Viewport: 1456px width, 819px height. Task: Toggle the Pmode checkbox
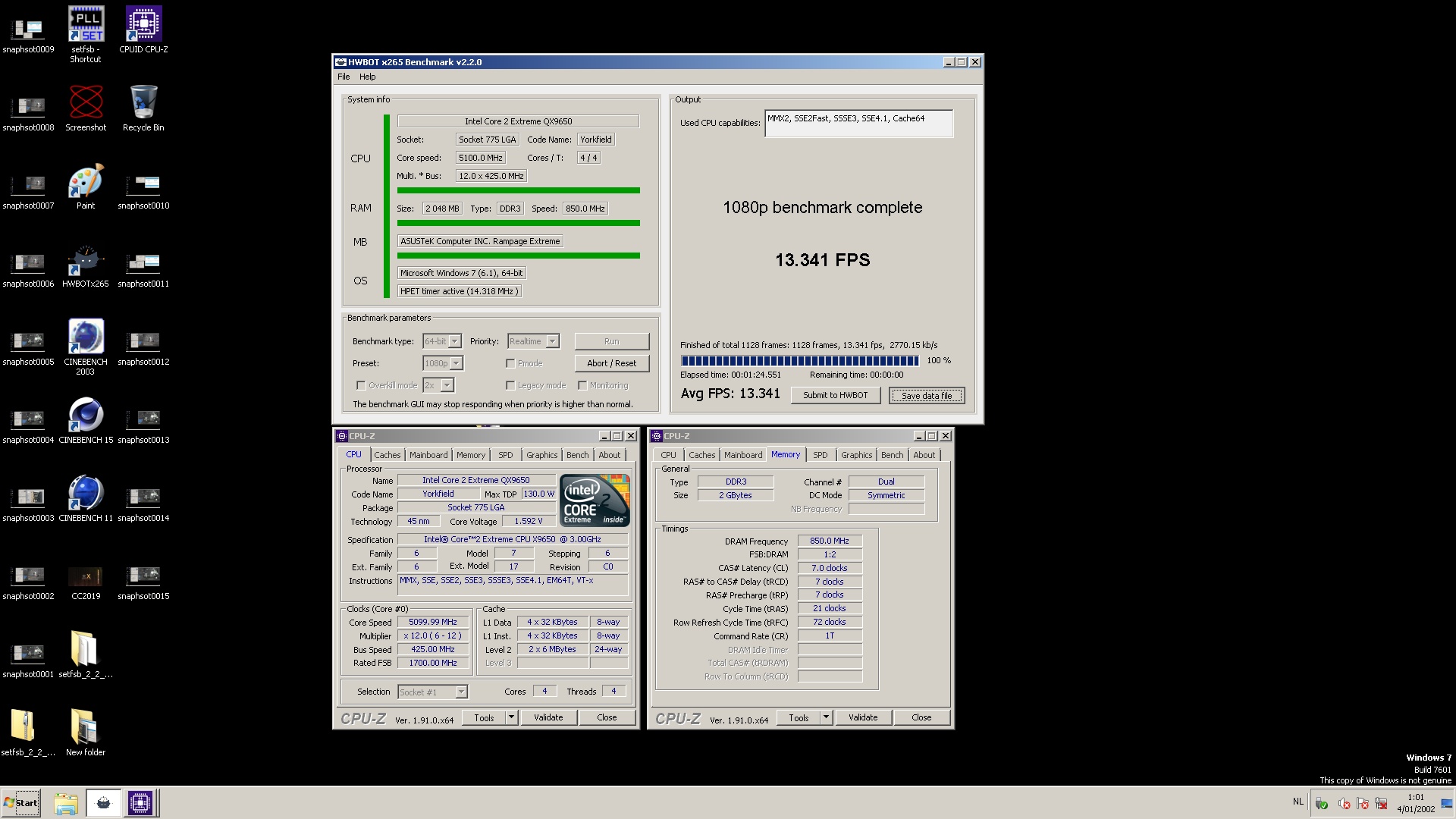[510, 363]
